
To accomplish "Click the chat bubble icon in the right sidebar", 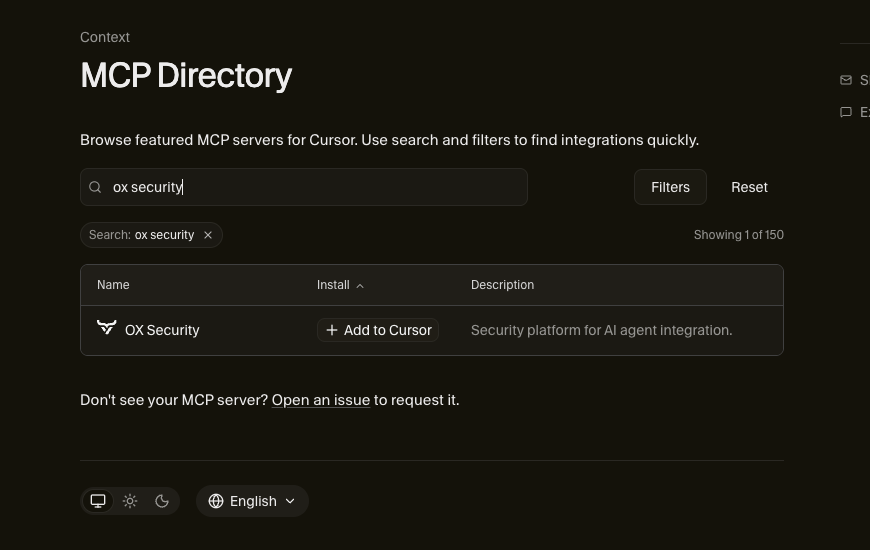I will (x=846, y=112).
